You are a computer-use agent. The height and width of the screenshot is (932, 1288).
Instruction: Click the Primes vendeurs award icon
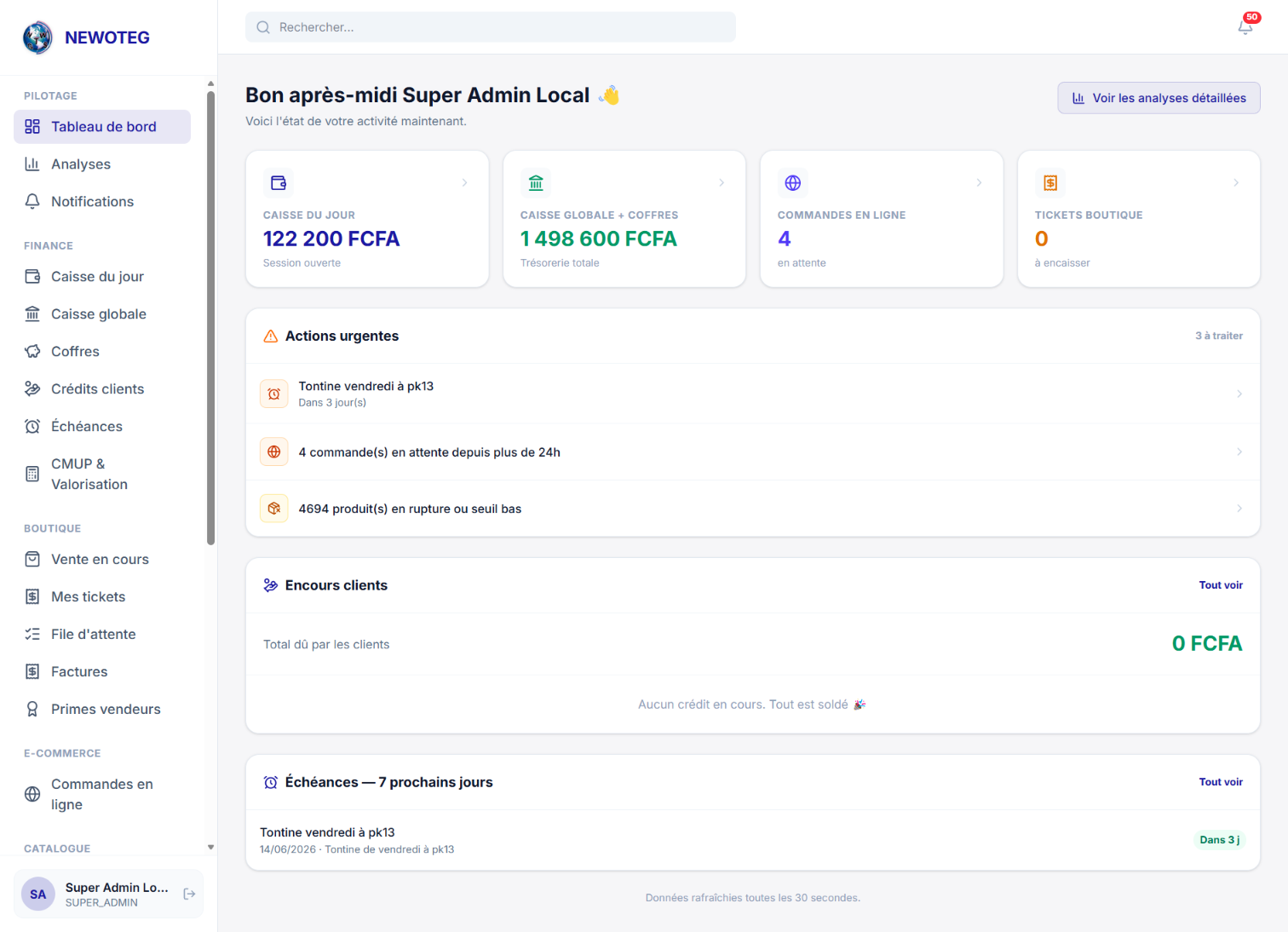click(x=32, y=710)
